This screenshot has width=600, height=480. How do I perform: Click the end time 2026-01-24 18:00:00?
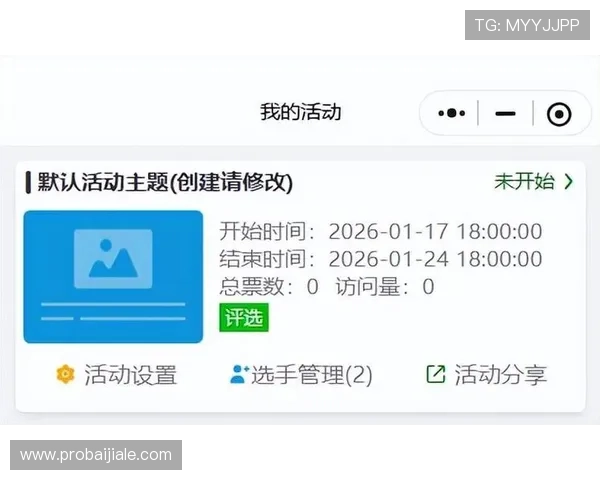click(x=435, y=259)
